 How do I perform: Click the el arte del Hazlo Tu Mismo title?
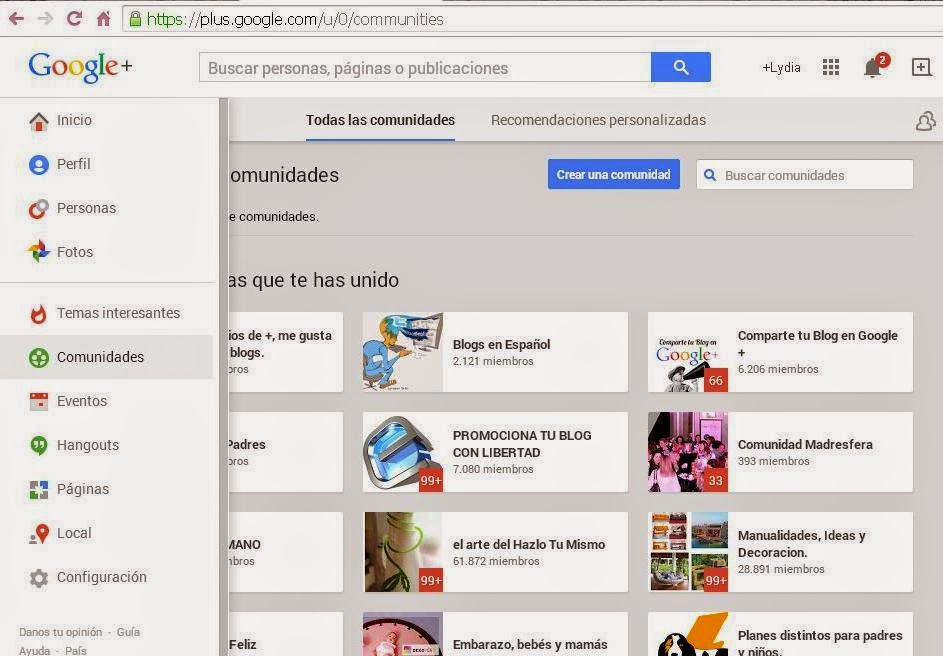pos(529,544)
